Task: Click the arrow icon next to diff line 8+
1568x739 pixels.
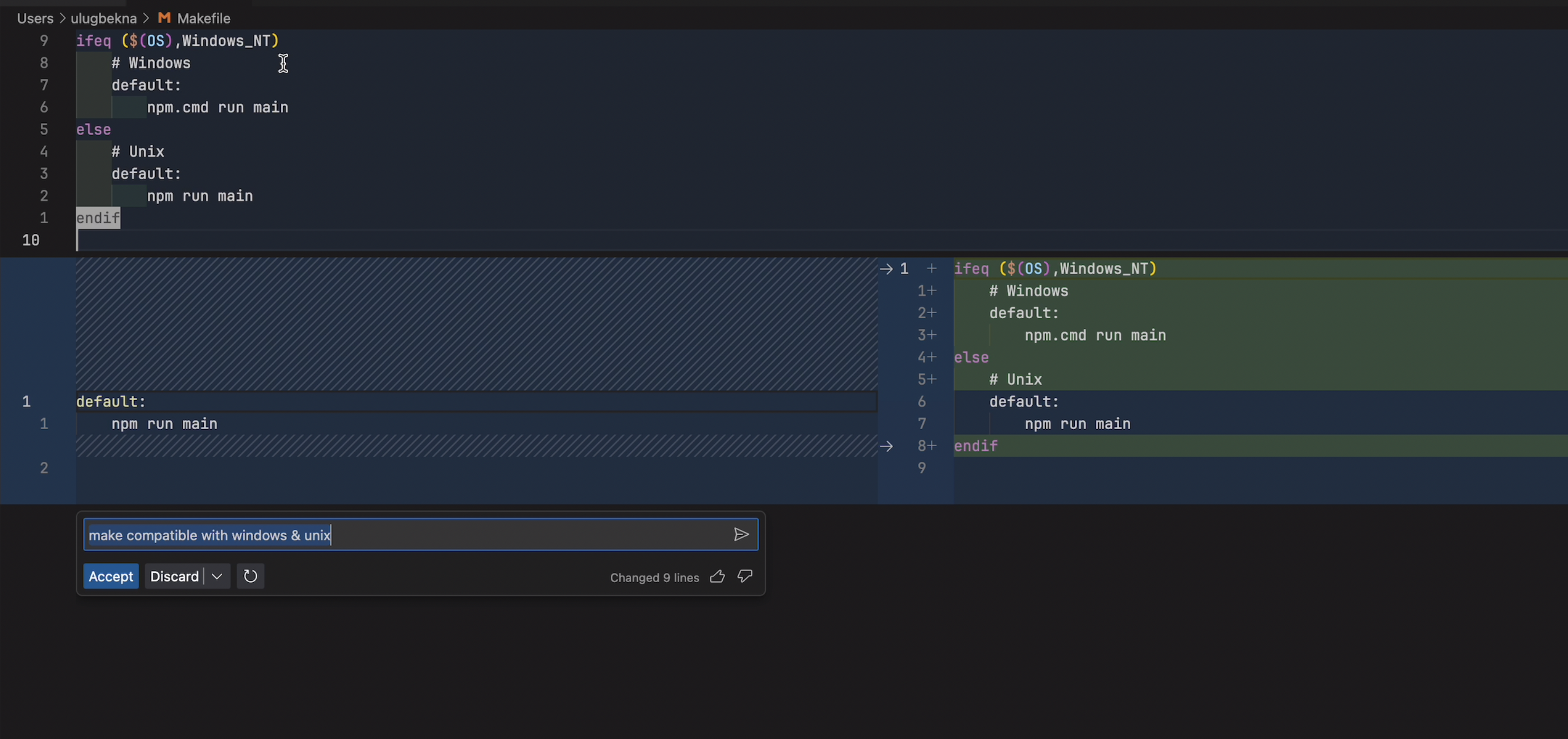Action: pyautogui.click(x=886, y=446)
